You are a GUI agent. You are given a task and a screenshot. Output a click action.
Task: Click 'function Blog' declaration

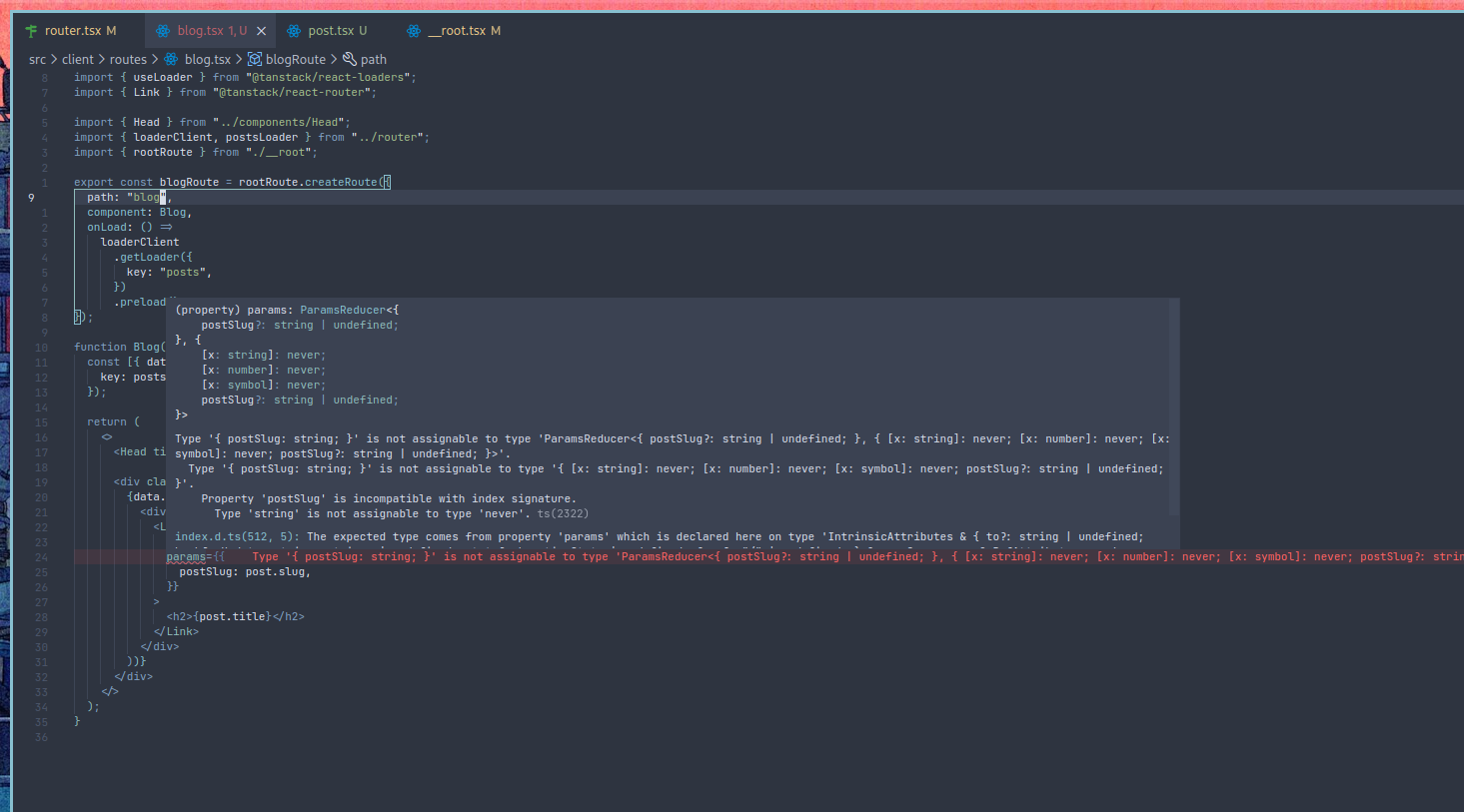pyautogui.click(x=117, y=348)
